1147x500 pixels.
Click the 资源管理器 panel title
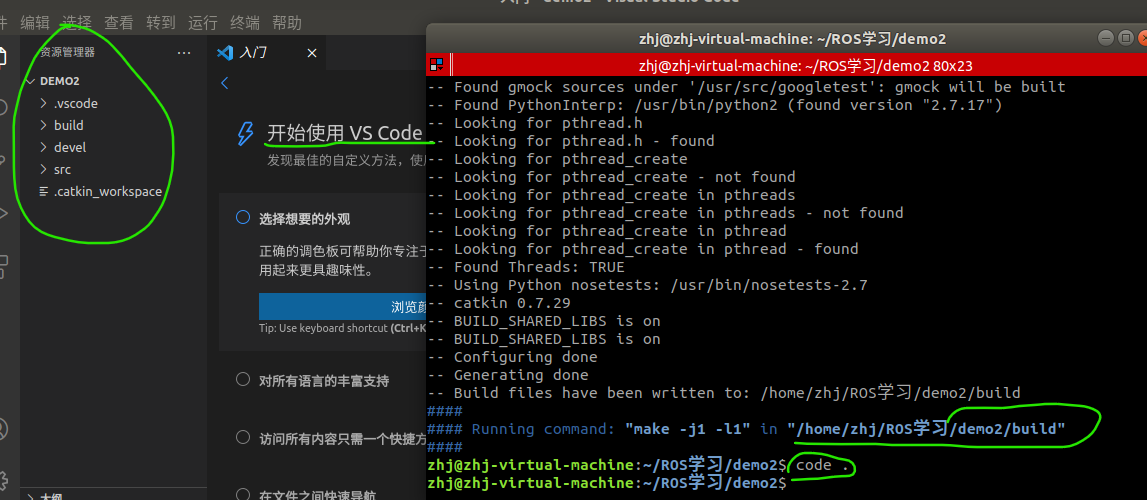tap(67, 52)
